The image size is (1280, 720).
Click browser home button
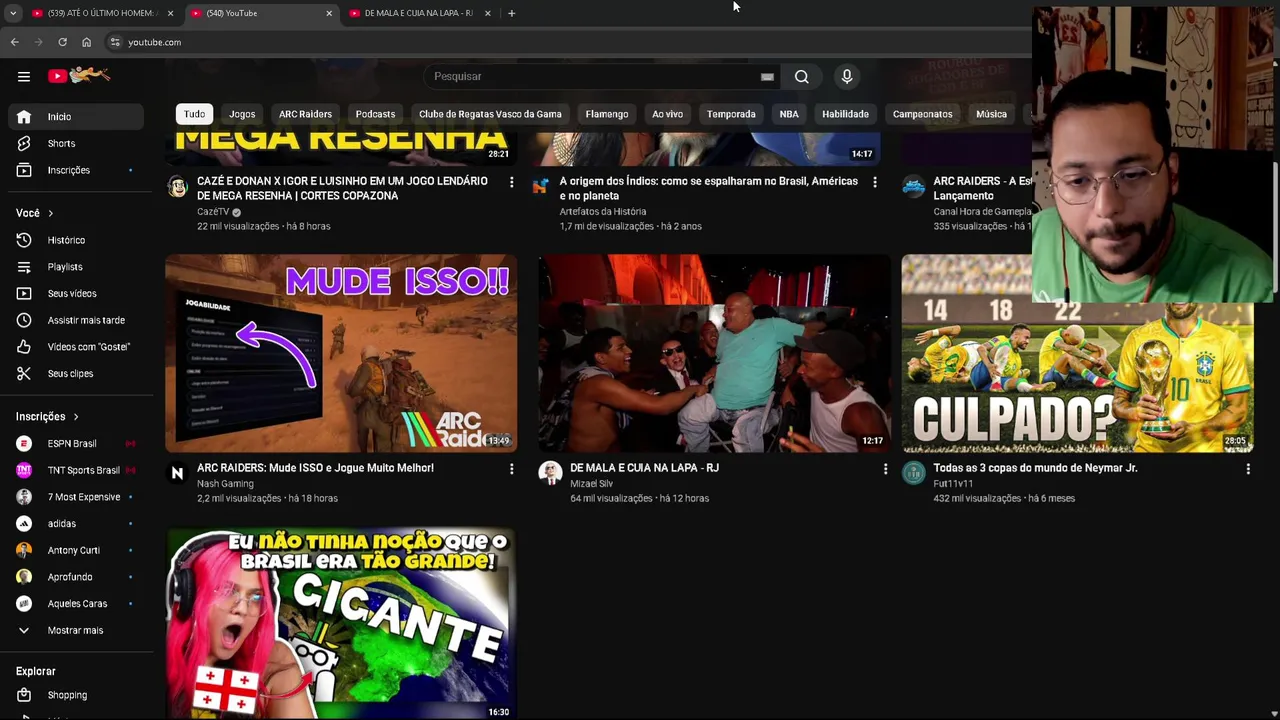coord(86,42)
